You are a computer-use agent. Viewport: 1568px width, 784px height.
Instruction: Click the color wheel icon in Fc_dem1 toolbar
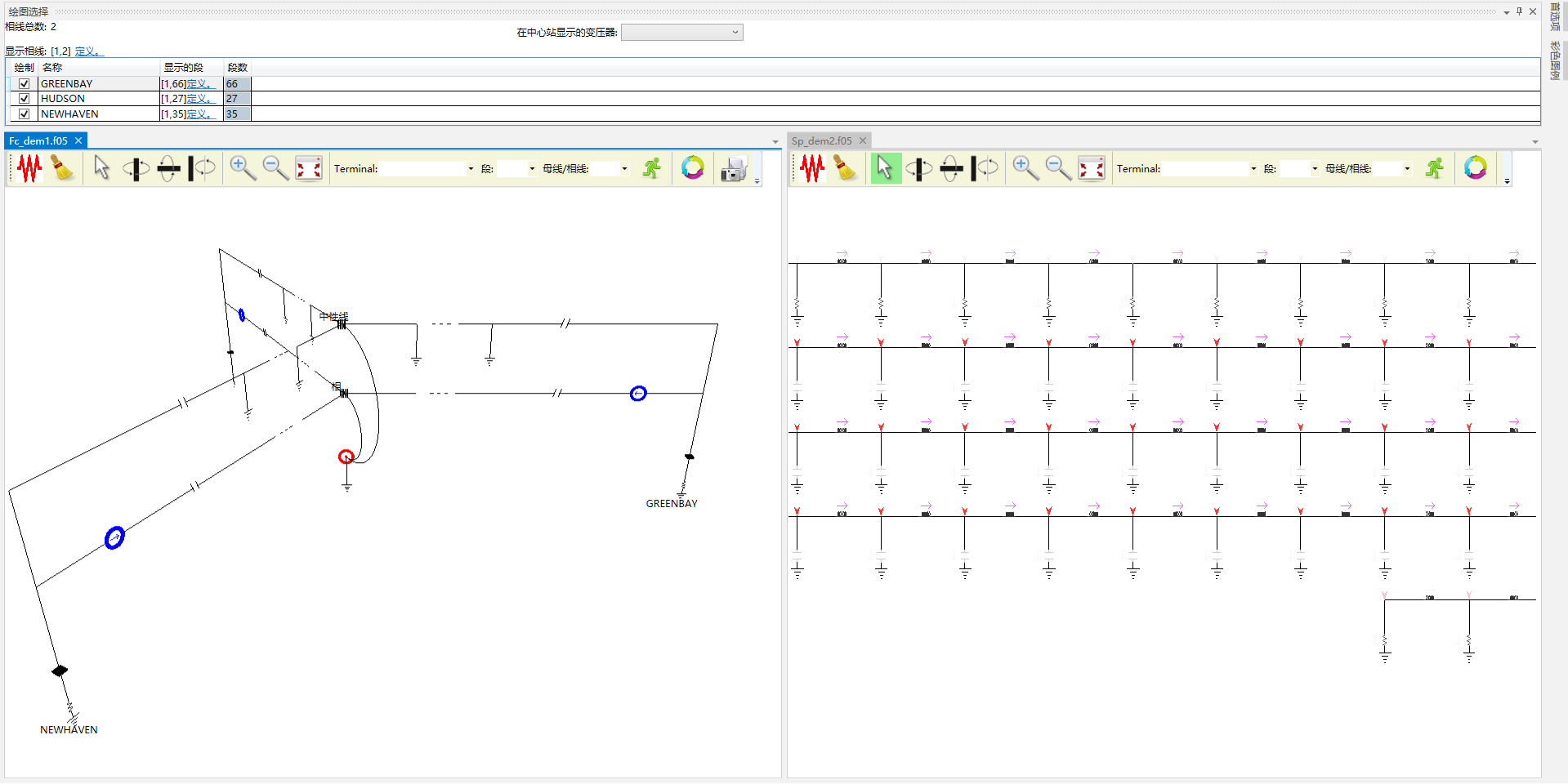[x=692, y=168]
